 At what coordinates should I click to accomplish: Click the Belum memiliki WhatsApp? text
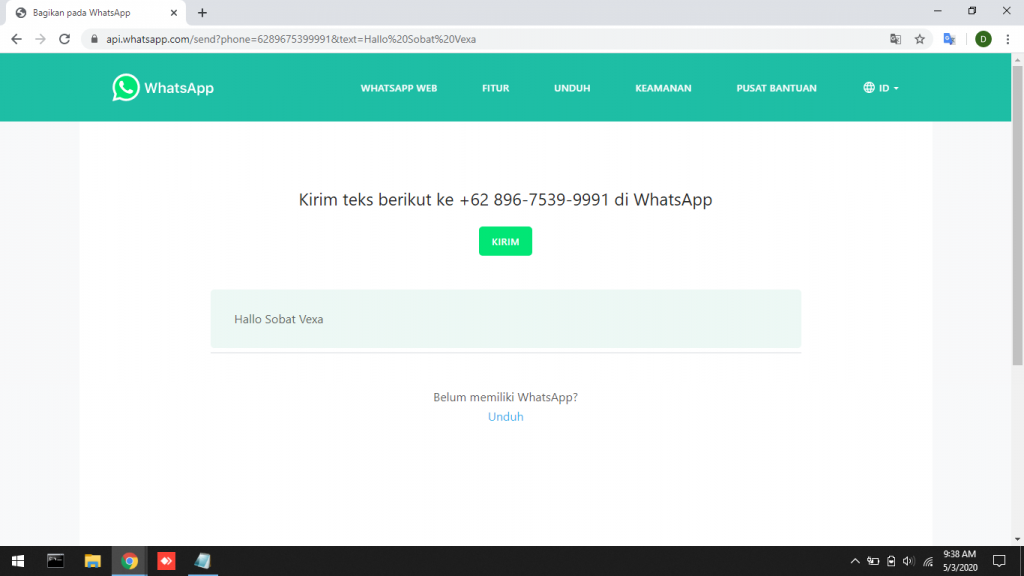[505, 397]
